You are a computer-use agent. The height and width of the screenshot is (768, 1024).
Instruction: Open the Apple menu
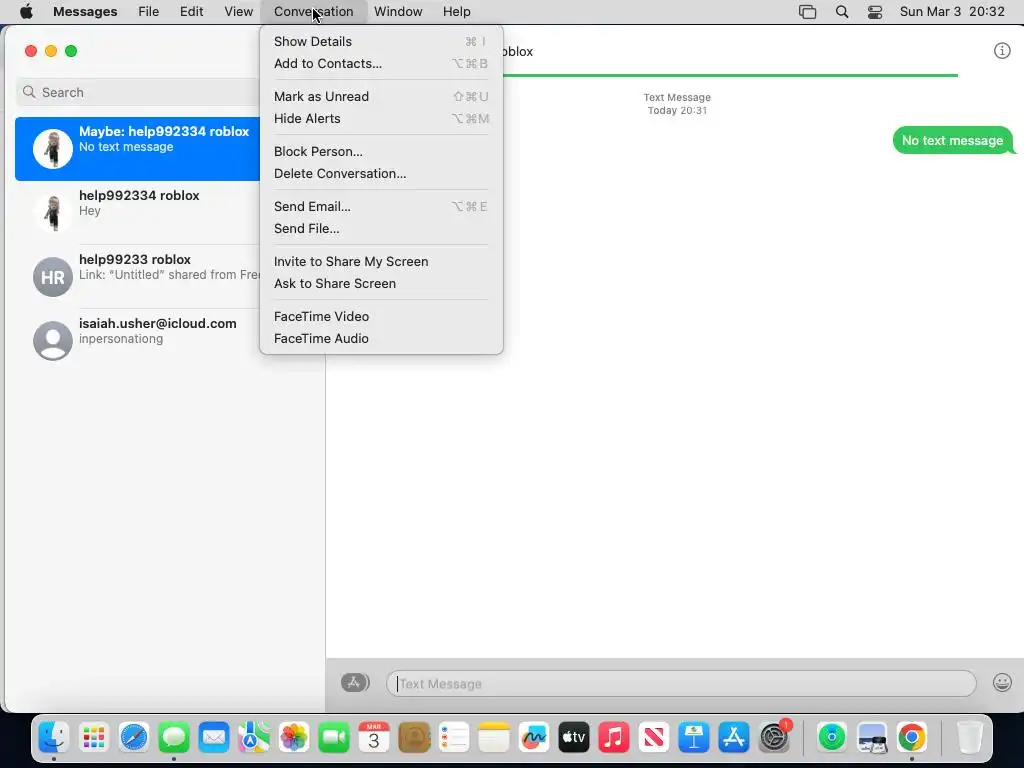tap(26, 12)
